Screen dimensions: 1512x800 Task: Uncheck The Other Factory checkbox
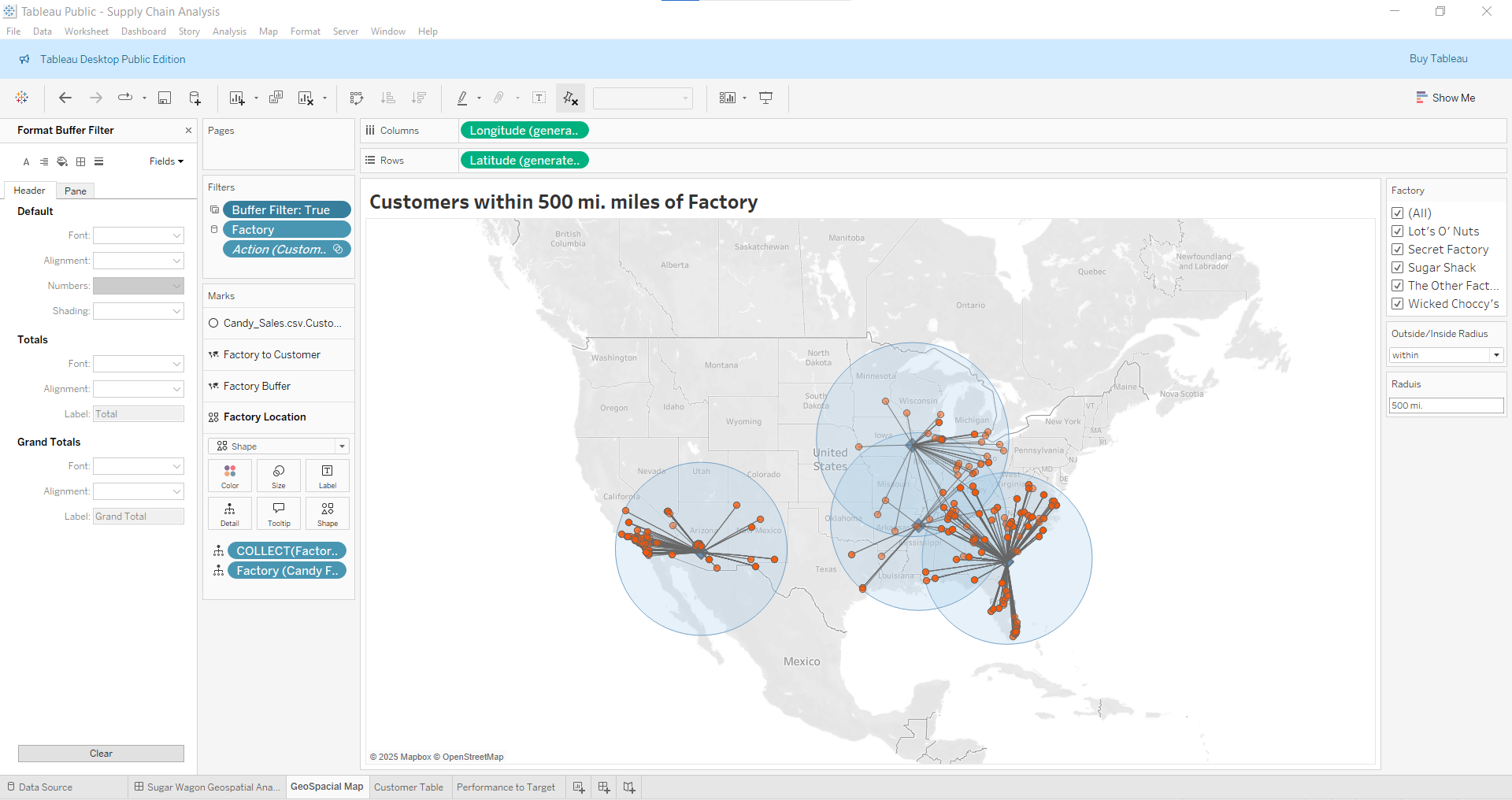pos(1398,286)
